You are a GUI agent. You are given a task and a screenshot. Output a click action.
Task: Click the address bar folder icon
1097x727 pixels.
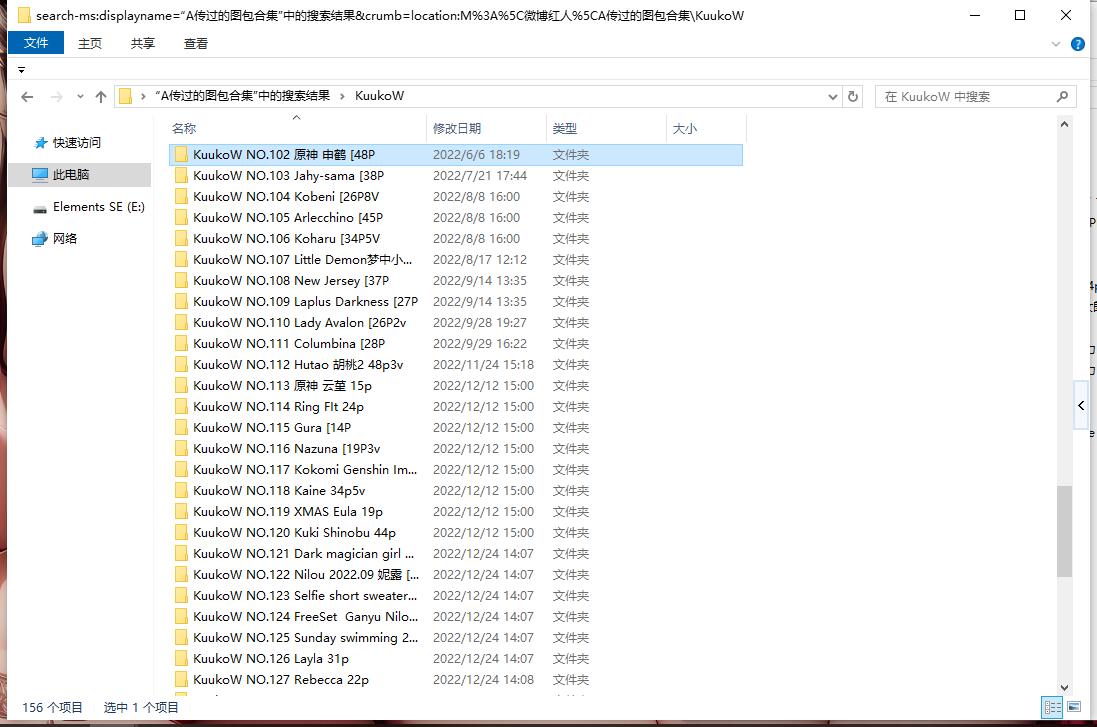pyautogui.click(x=126, y=97)
